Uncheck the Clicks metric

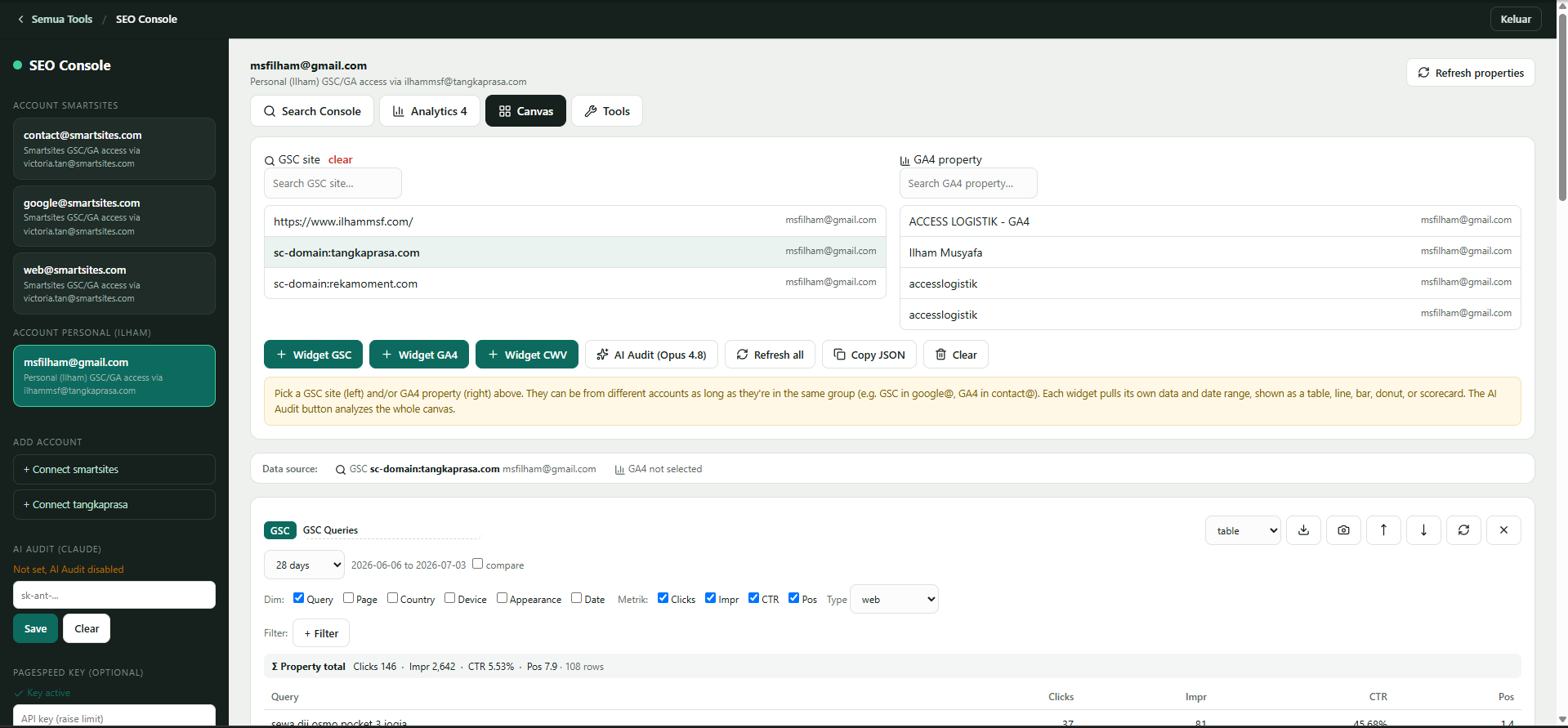tap(663, 598)
